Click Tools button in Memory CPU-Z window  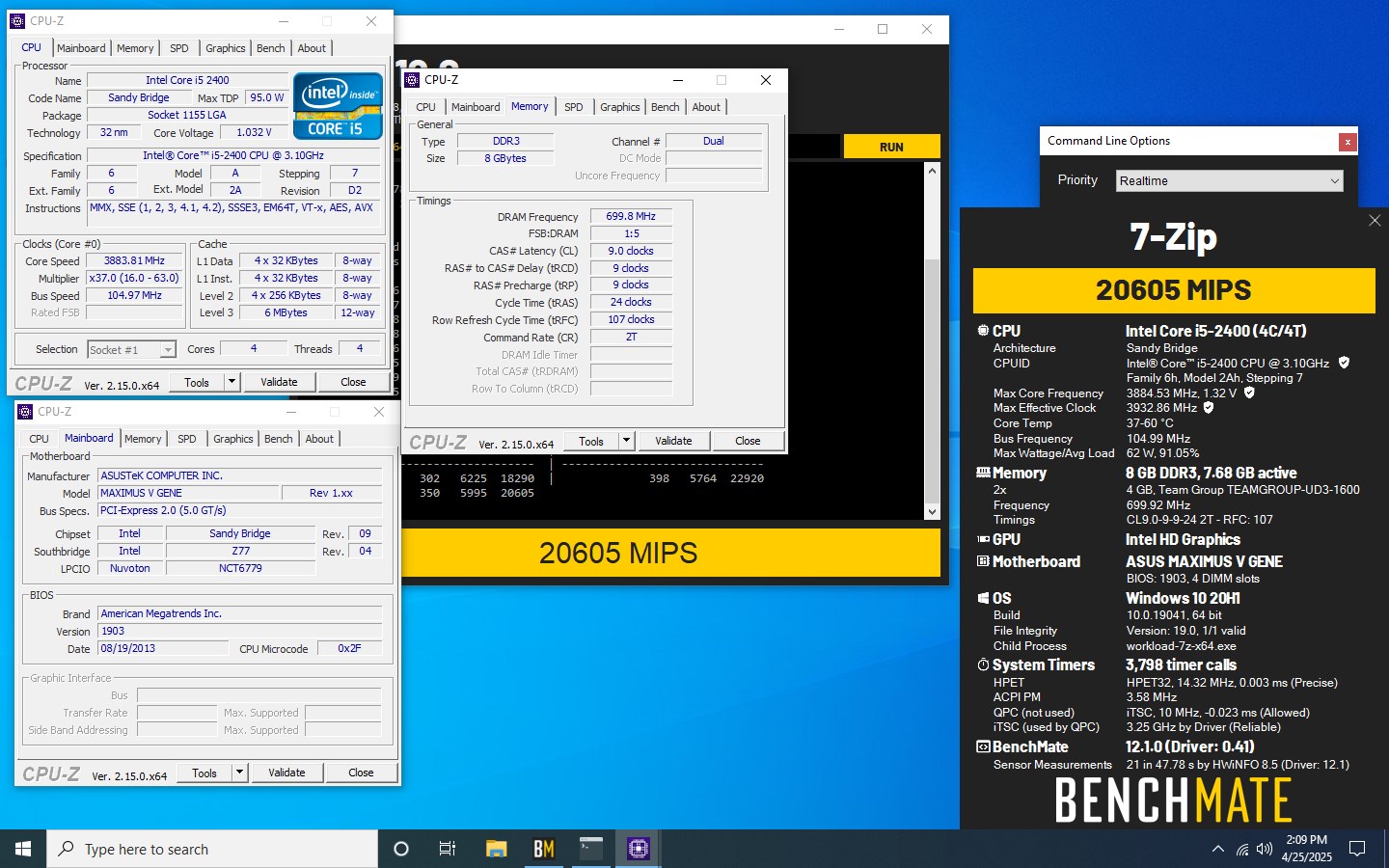click(x=591, y=441)
